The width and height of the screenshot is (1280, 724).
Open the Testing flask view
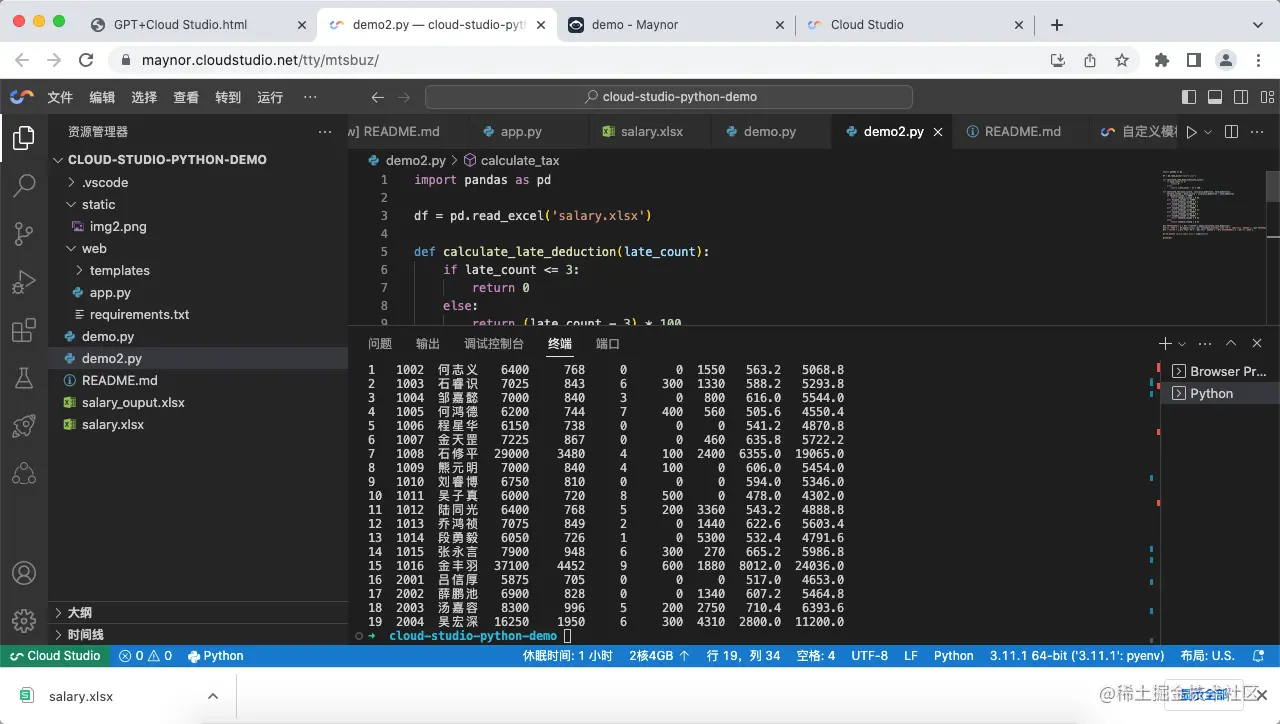point(24,378)
